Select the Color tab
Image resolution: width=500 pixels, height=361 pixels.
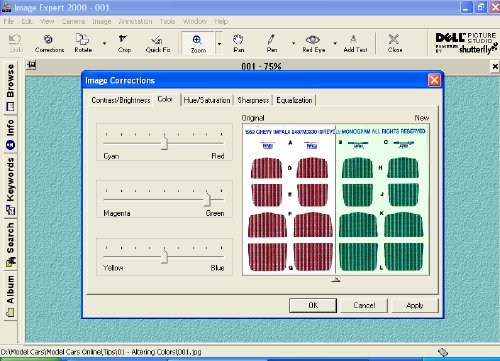165,99
